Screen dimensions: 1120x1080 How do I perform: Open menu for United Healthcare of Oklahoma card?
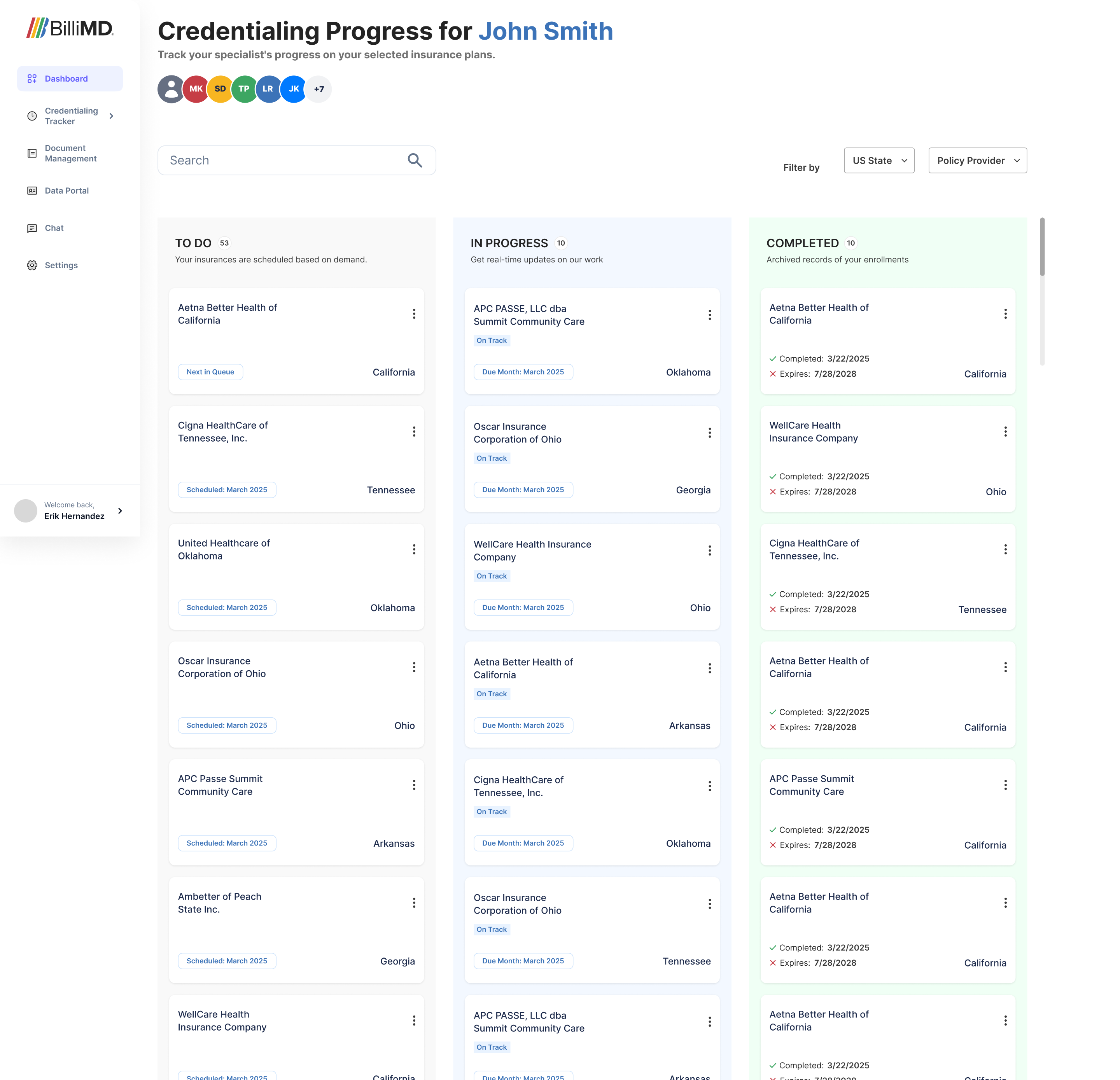414,549
